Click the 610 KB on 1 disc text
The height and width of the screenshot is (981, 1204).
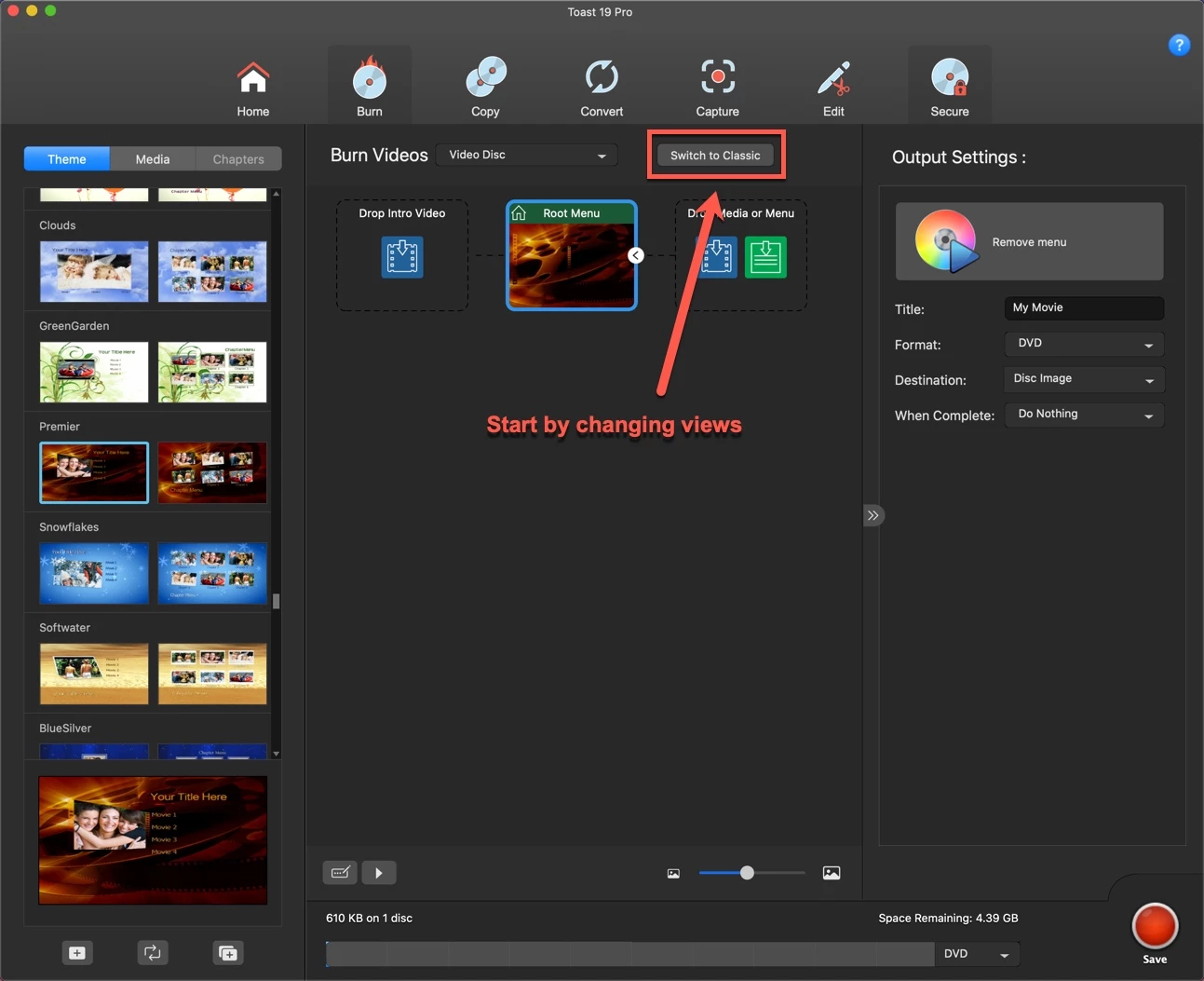tap(369, 919)
